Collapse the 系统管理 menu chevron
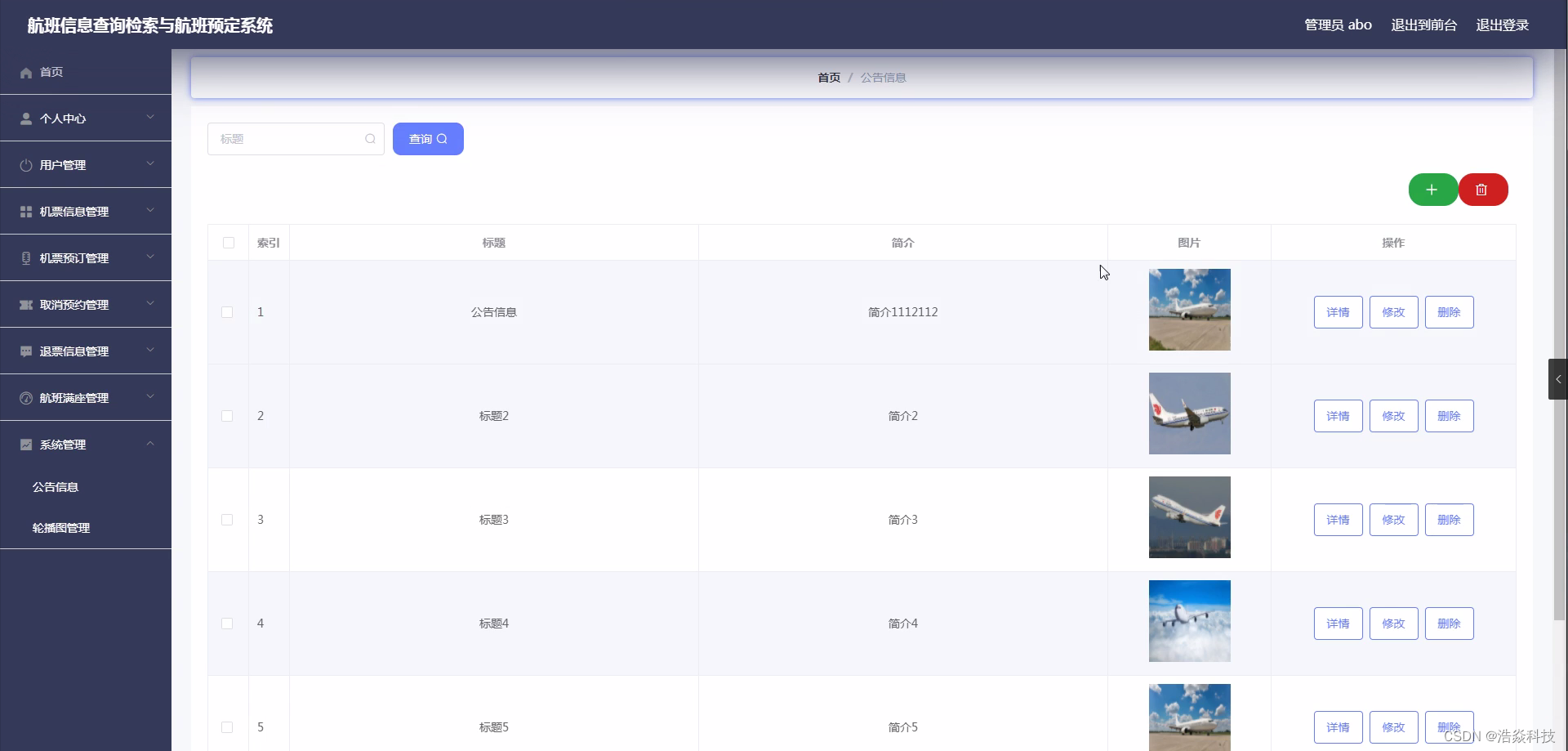Image resolution: width=1568 pixels, height=751 pixels. (x=150, y=444)
